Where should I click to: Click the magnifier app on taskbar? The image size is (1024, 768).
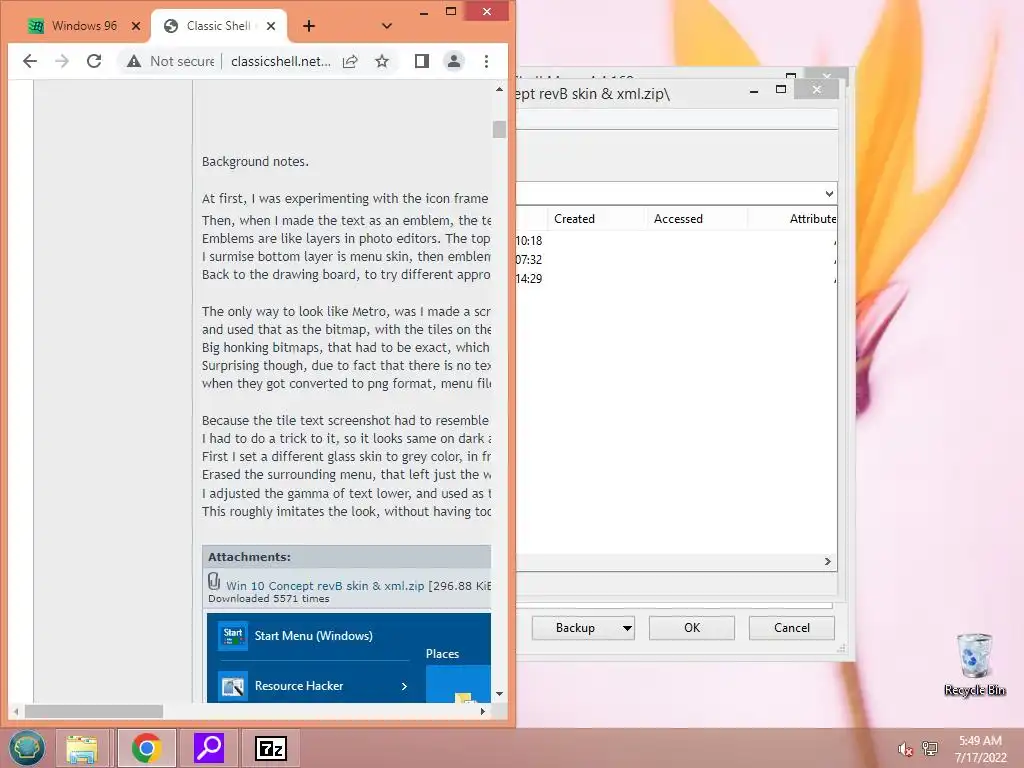[x=209, y=748]
